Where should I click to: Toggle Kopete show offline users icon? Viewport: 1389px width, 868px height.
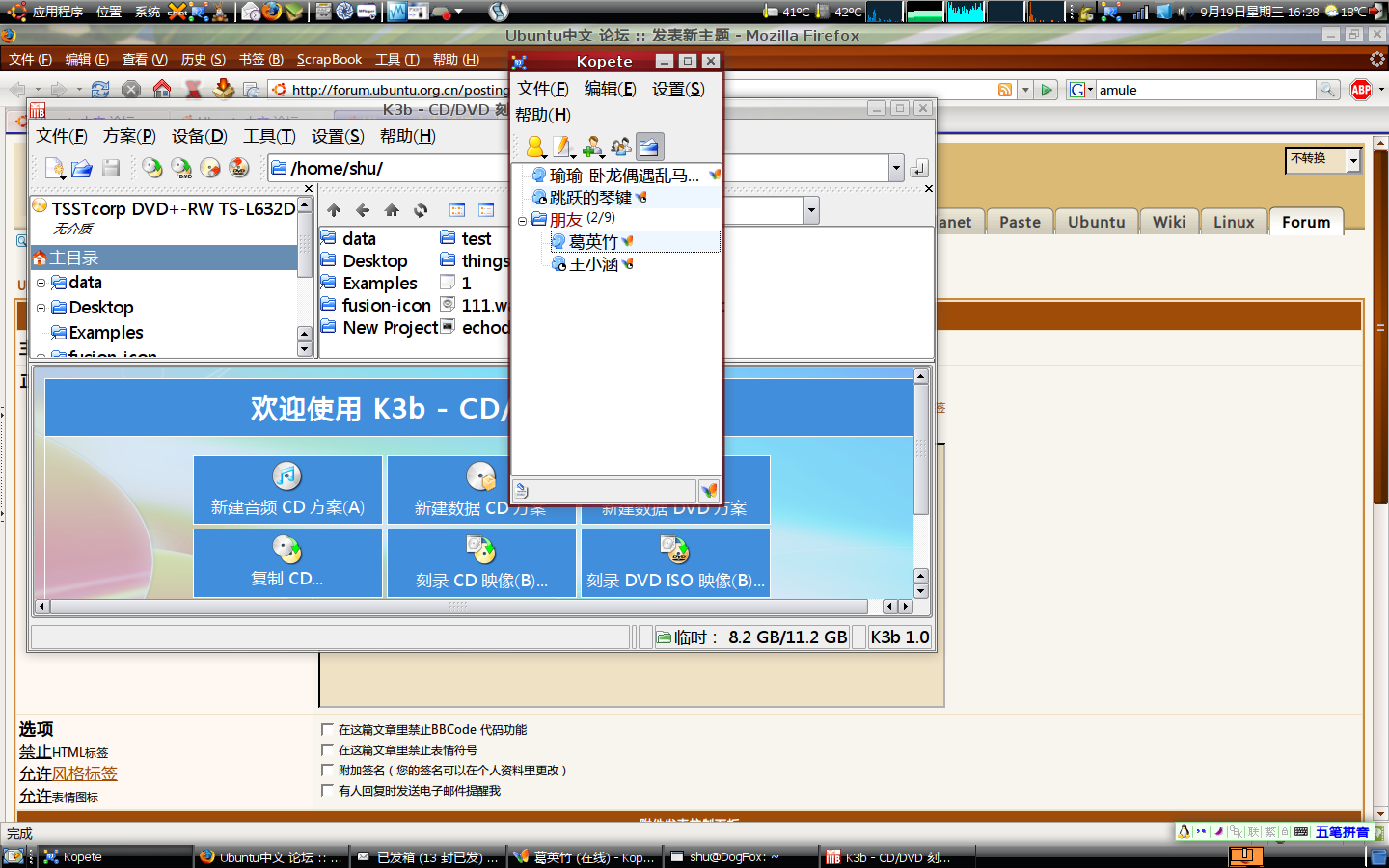(621, 147)
